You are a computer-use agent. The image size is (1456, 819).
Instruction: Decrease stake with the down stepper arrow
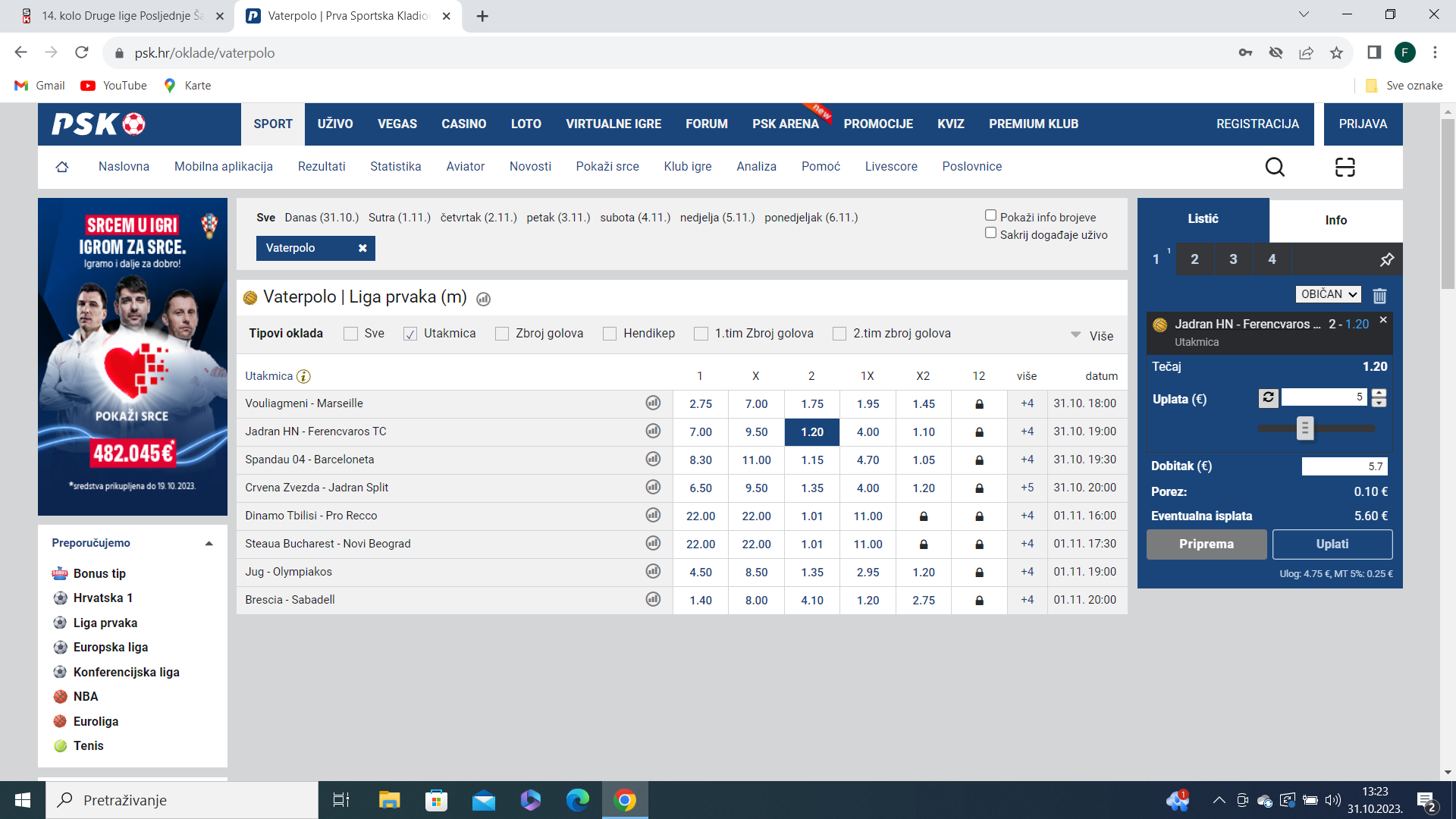pyautogui.click(x=1379, y=403)
